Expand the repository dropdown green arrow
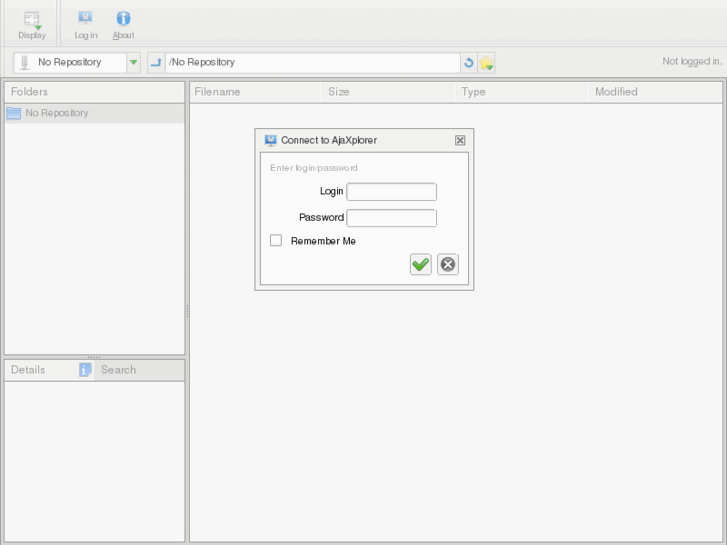Viewport: 727px width, 545px height. [134, 63]
